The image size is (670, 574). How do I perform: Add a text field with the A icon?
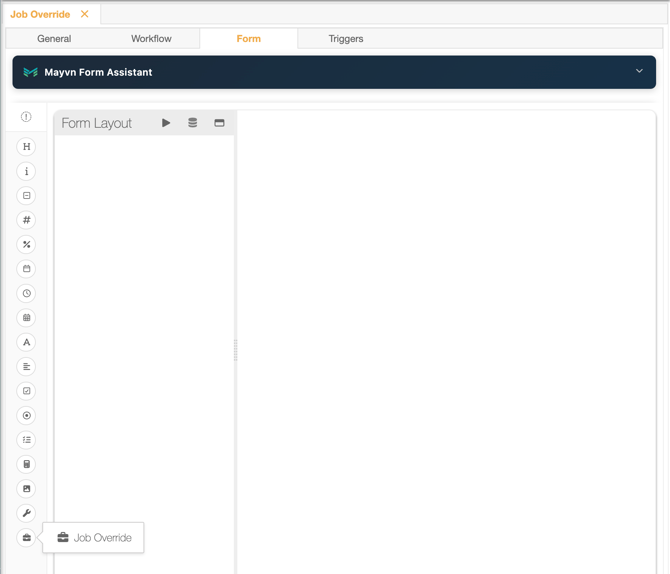point(26,342)
